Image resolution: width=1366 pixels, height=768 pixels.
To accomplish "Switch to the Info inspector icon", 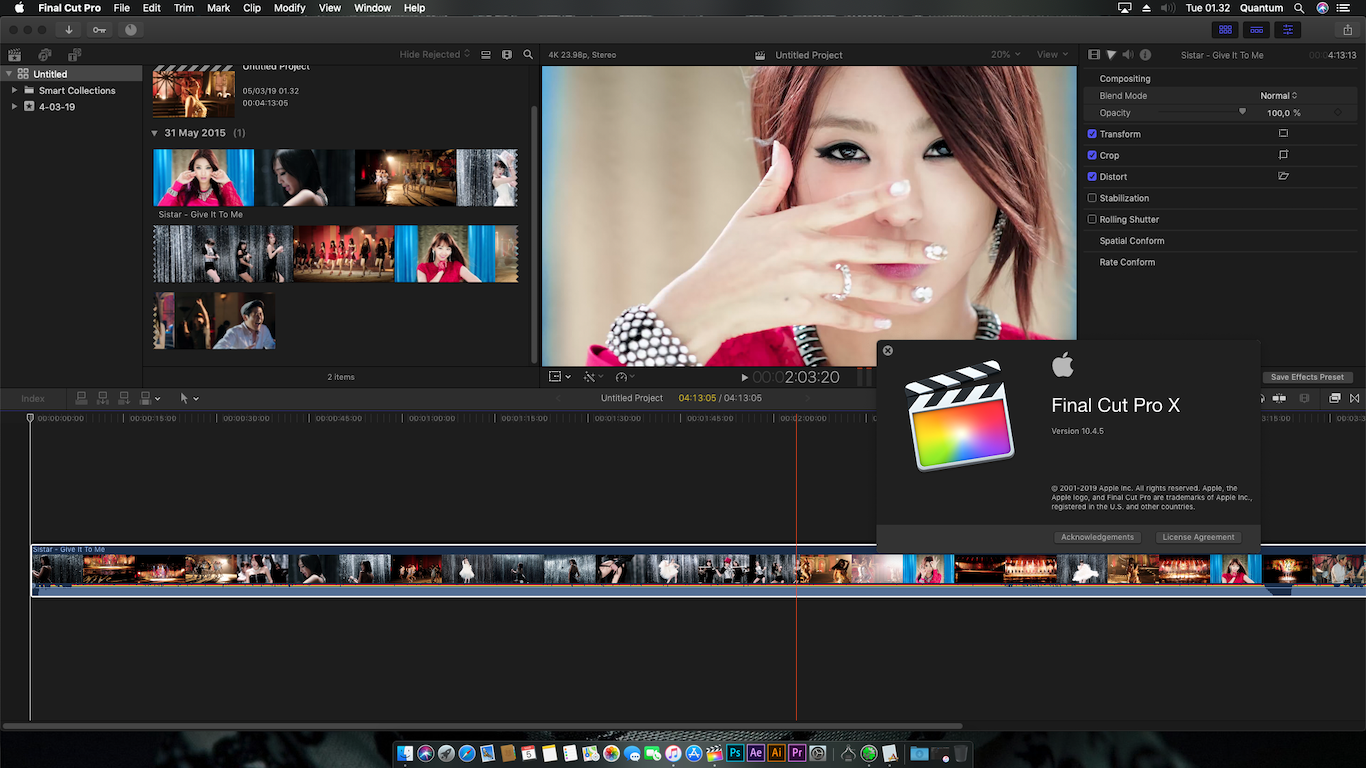I will 1145,55.
